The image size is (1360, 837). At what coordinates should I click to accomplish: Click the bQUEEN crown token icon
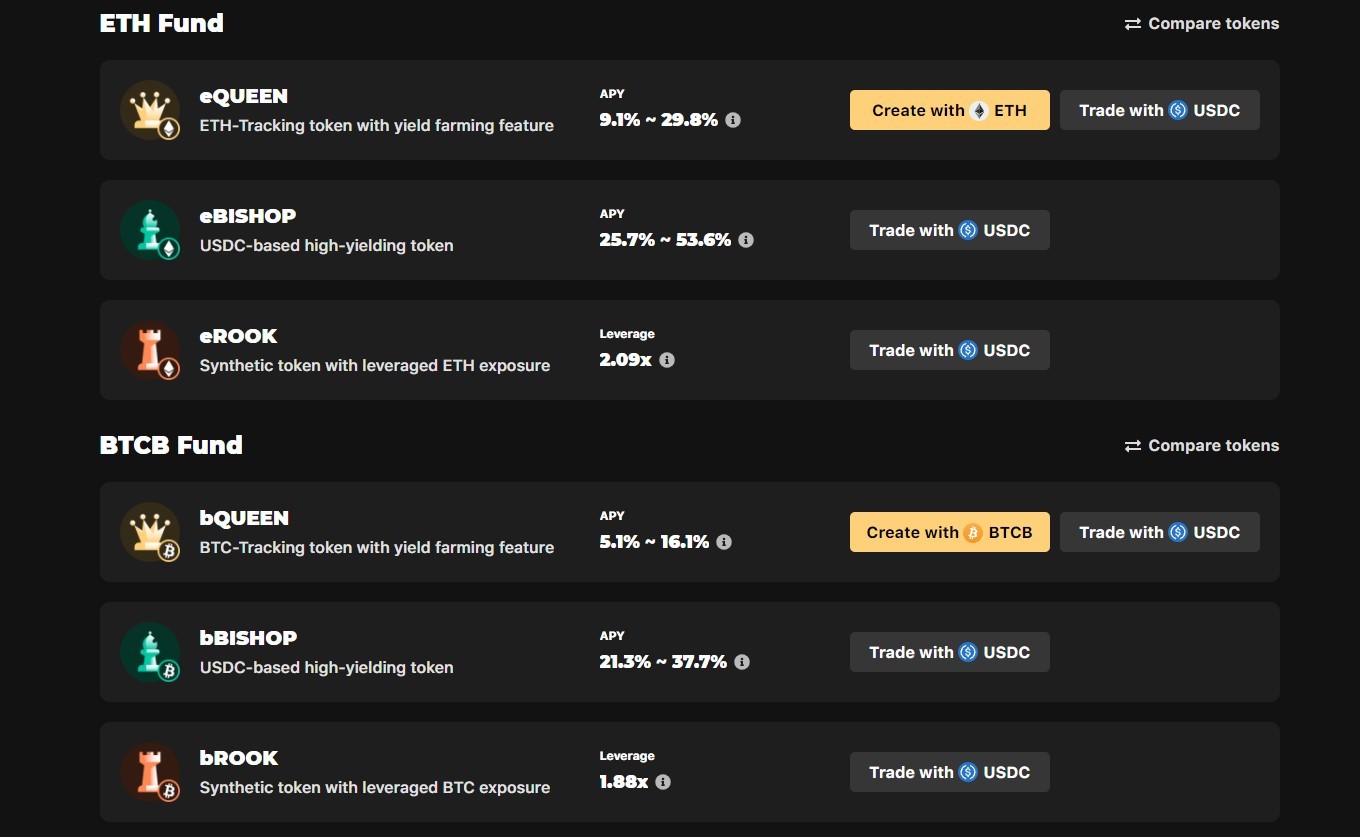pos(150,532)
